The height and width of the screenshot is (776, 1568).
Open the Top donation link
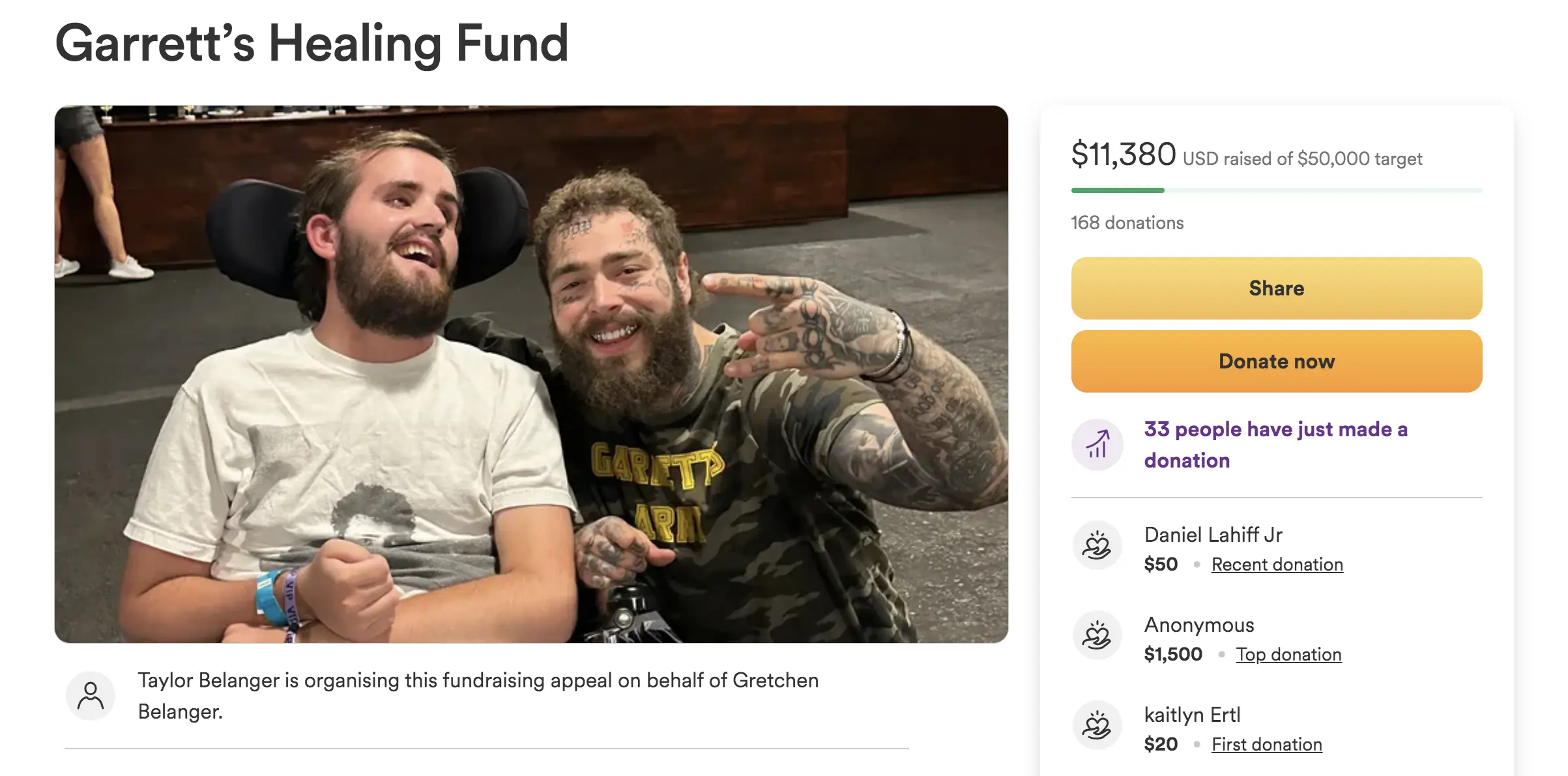coord(1288,654)
